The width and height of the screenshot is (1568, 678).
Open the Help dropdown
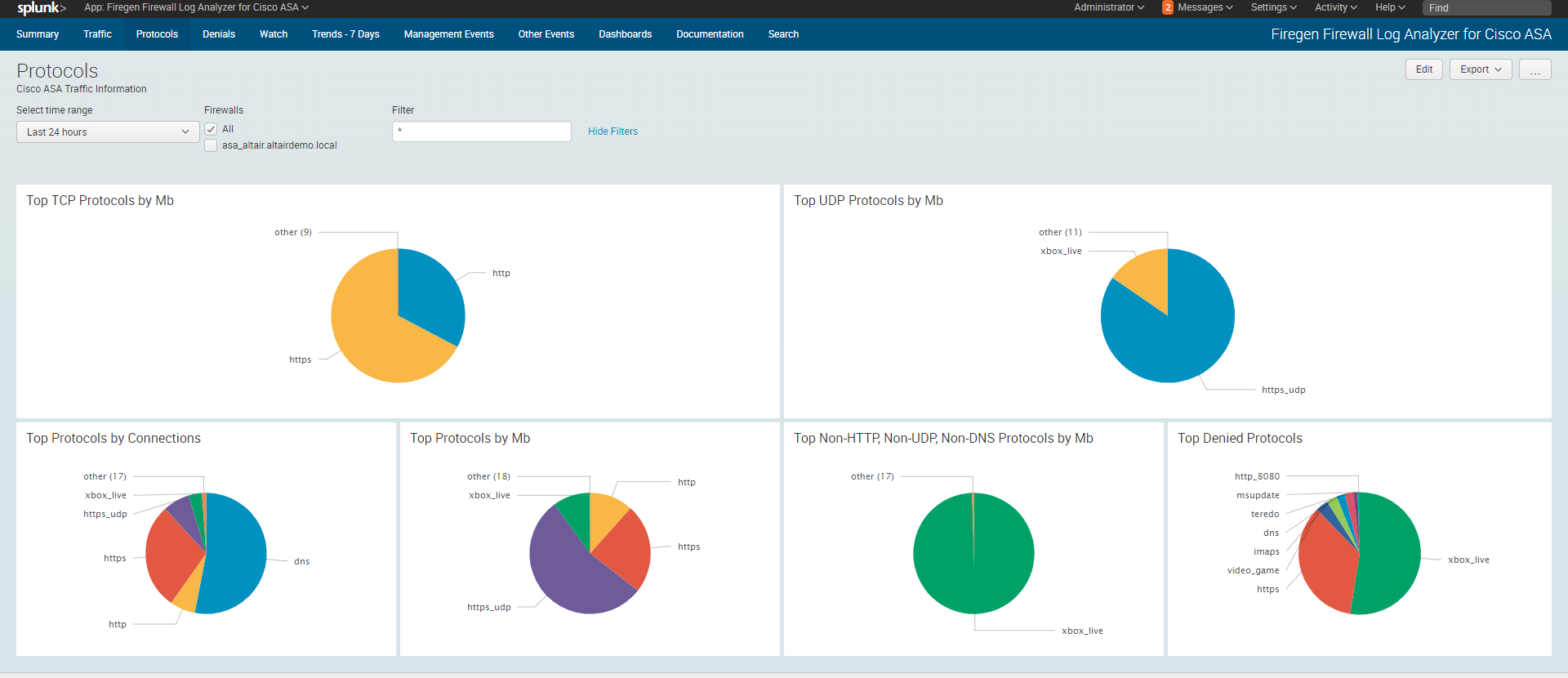tap(1390, 7)
